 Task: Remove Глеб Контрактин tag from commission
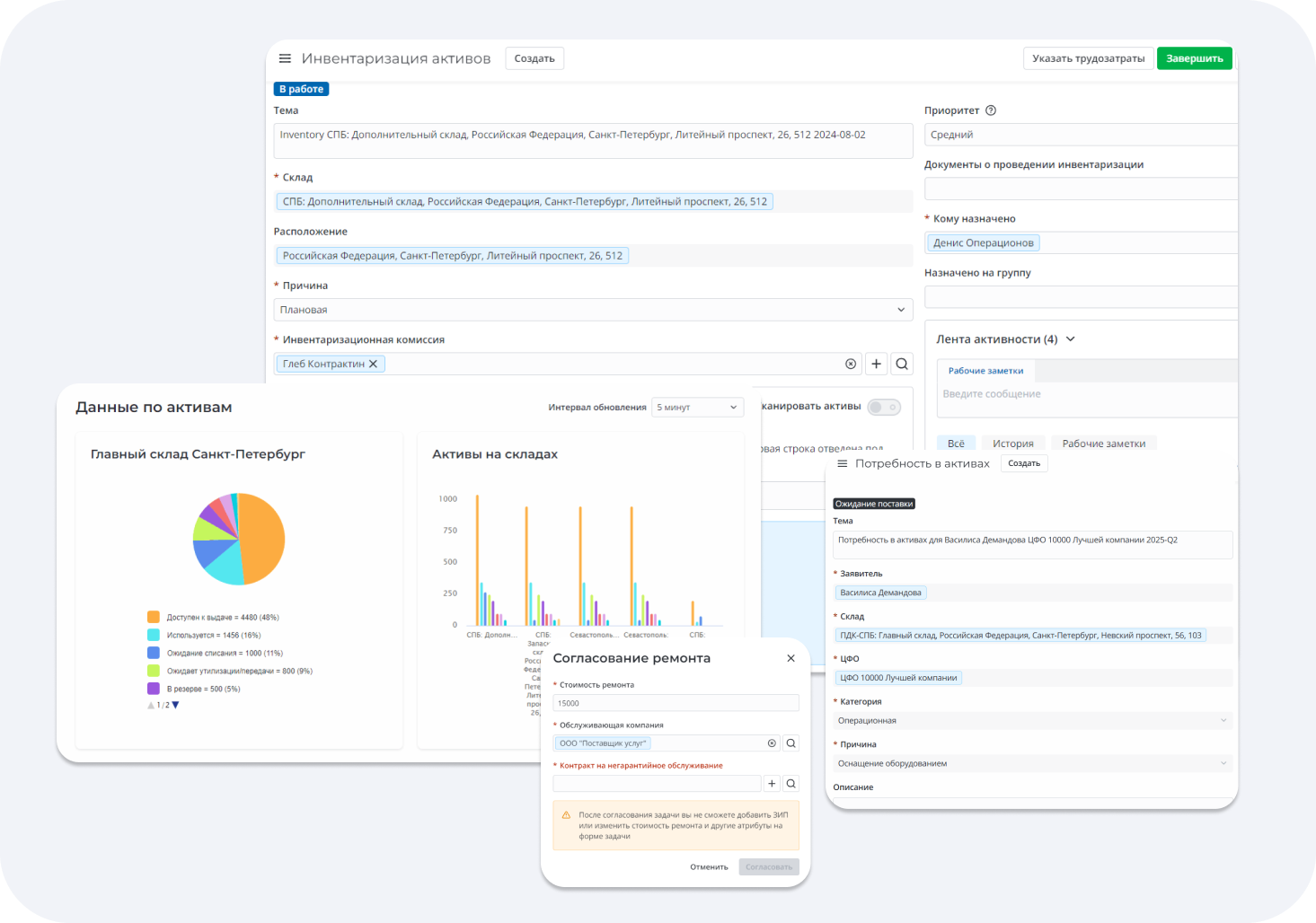point(374,364)
